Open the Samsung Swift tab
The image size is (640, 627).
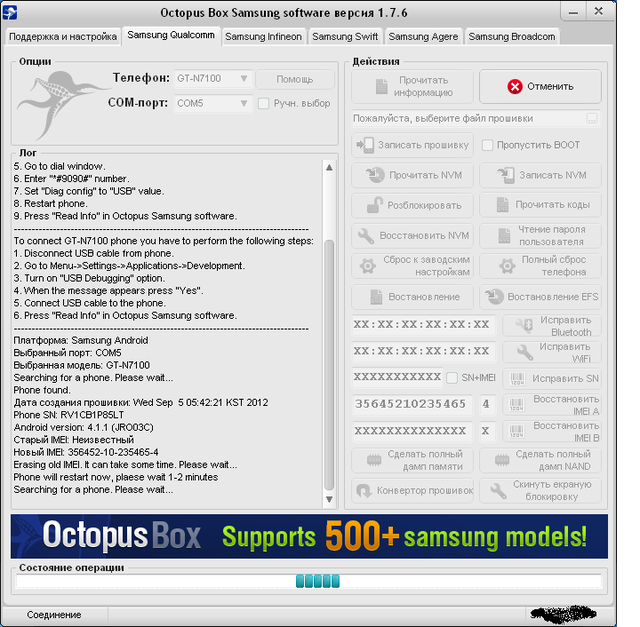point(345,37)
